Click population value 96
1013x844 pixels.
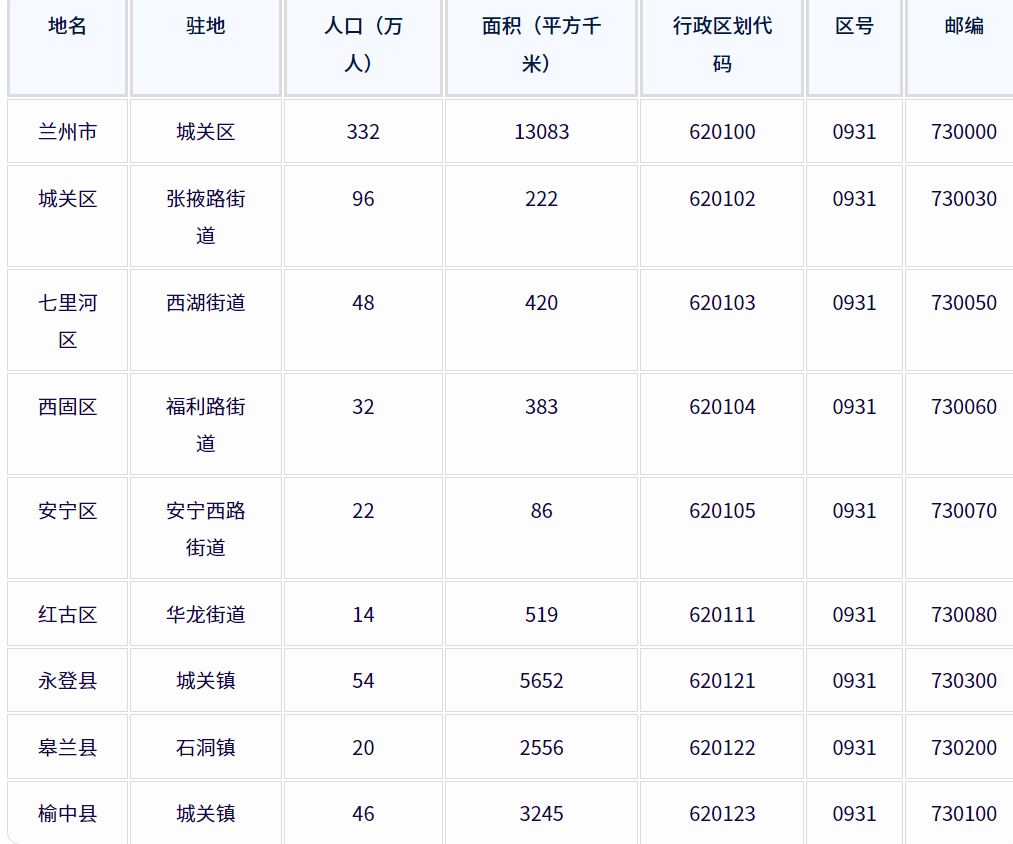click(363, 198)
